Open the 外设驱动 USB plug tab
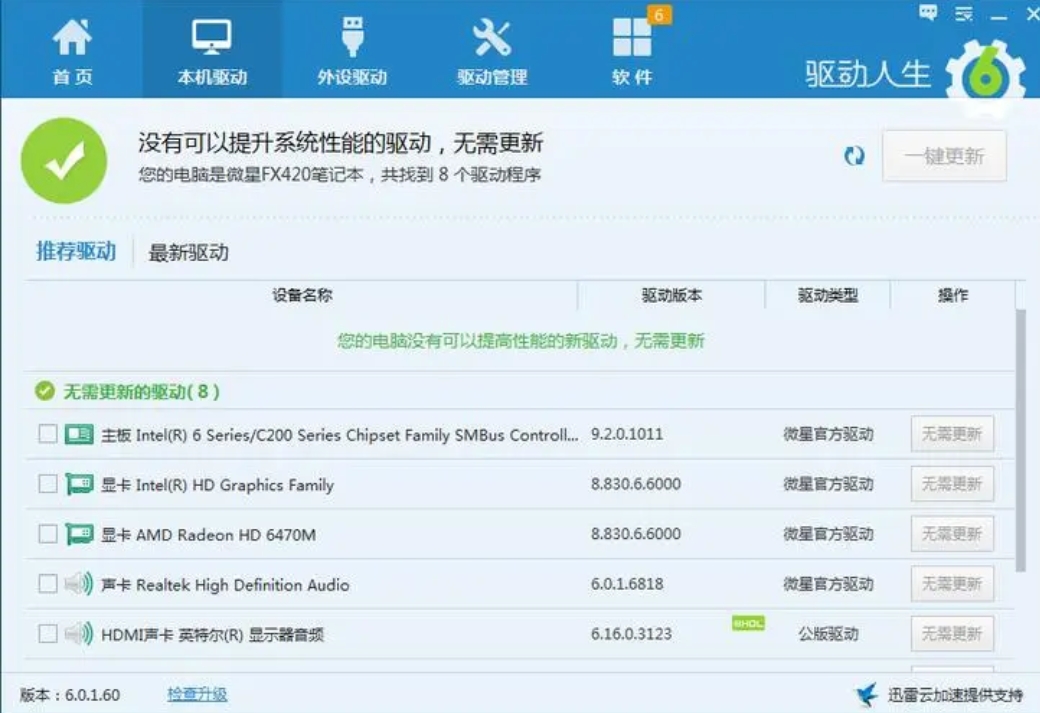 click(x=352, y=51)
